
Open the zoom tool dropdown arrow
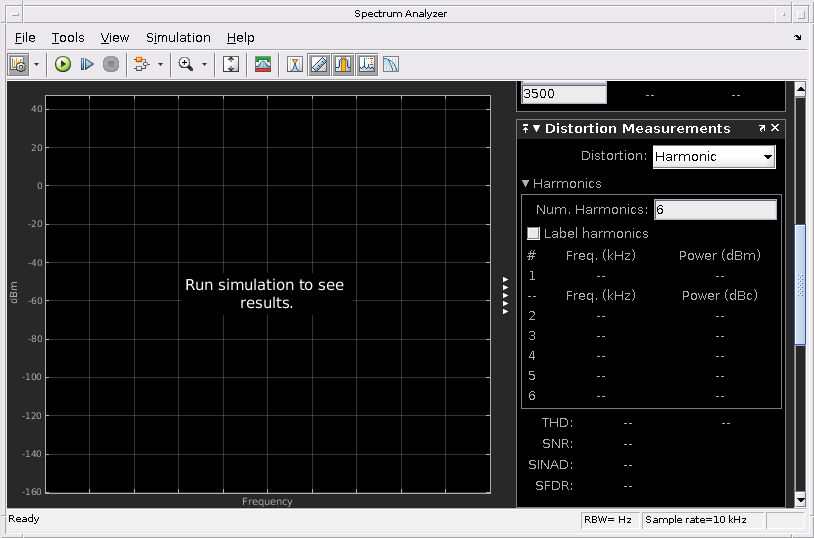pyautogui.click(x=204, y=64)
